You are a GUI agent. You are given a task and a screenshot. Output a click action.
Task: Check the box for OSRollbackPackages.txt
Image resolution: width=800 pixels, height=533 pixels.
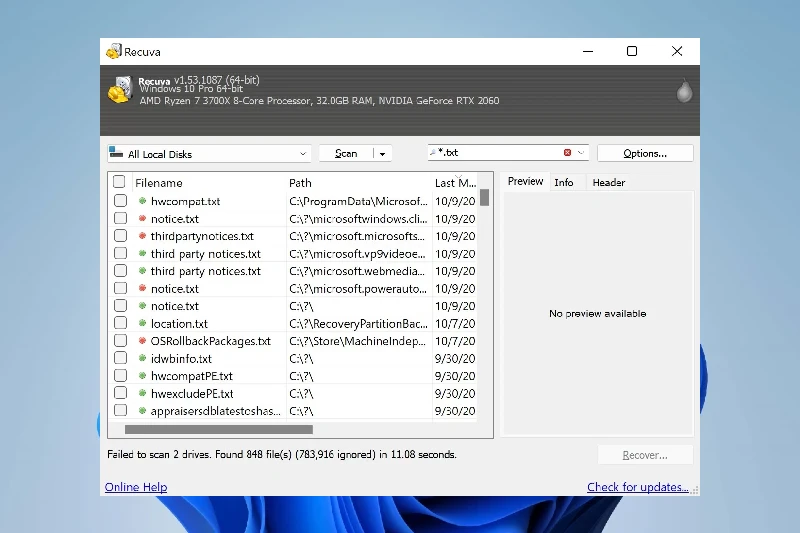pos(120,340)
